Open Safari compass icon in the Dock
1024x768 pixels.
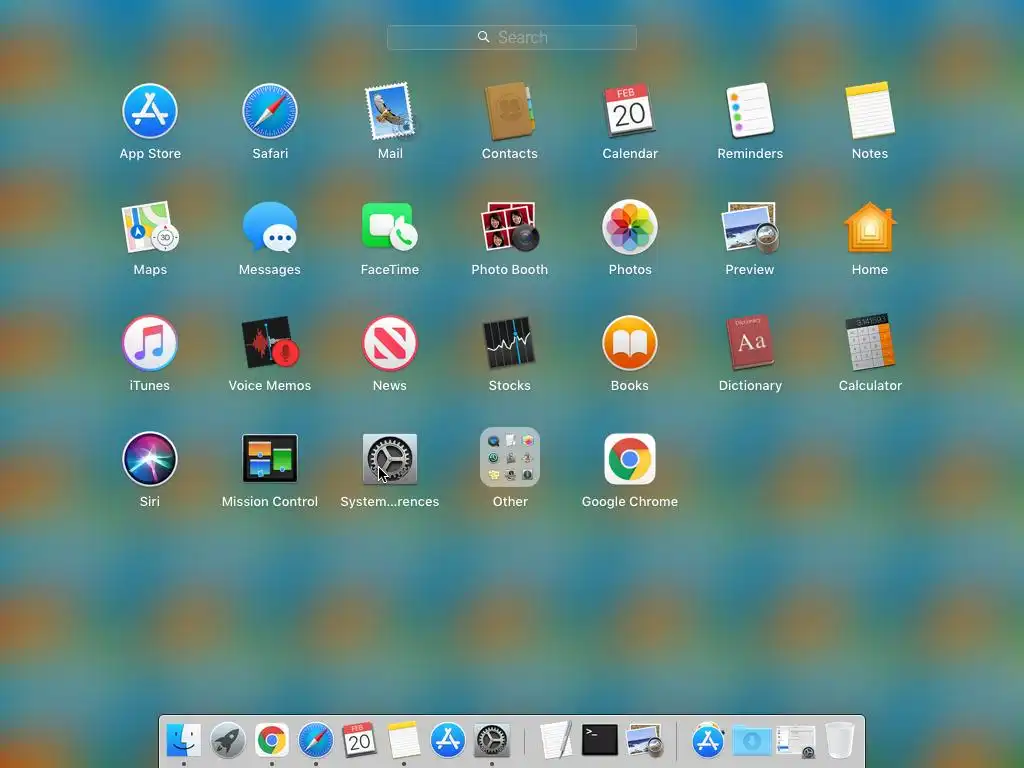[315, 741]
